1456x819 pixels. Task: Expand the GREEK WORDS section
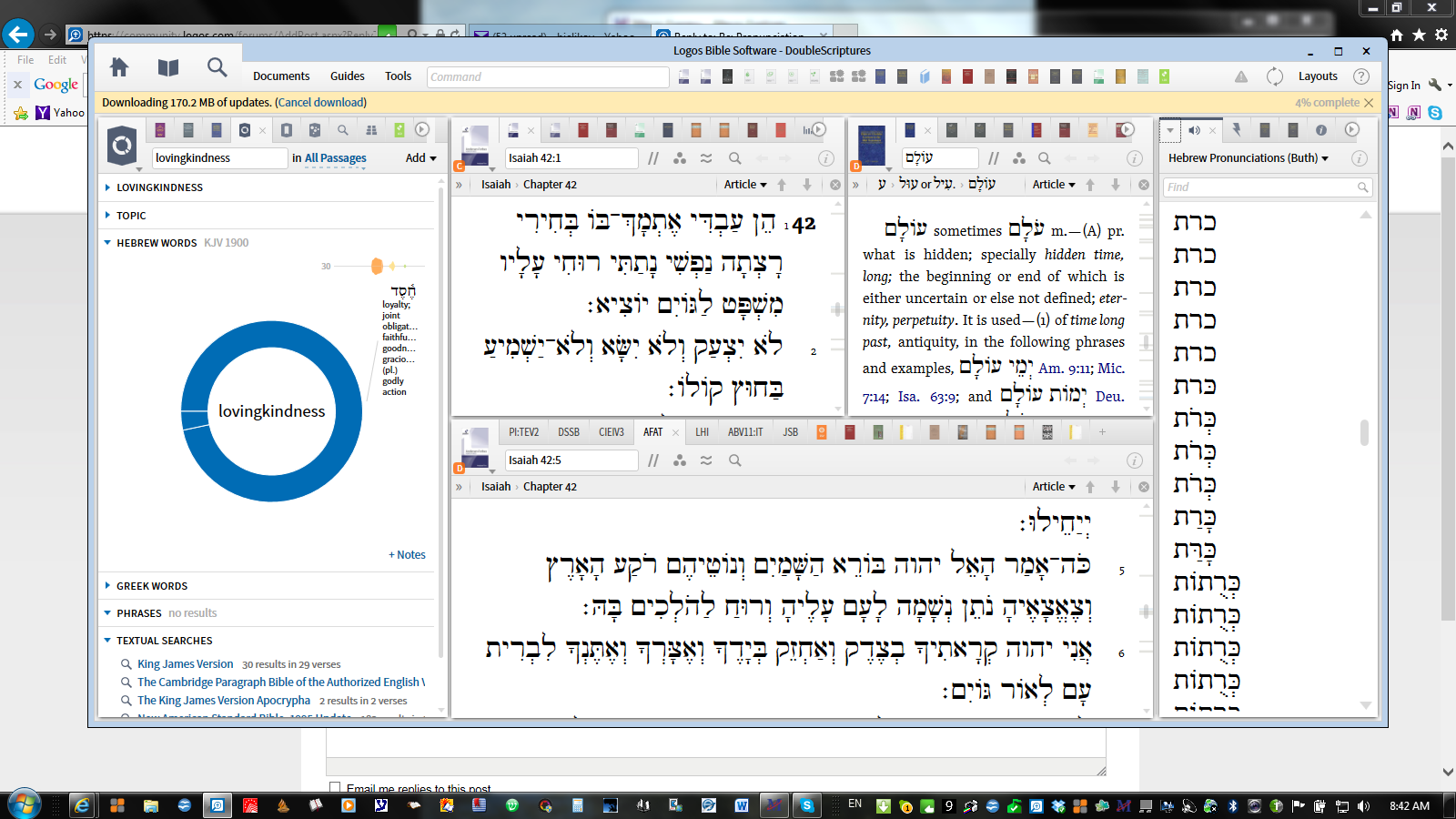(x=107, y=586)
